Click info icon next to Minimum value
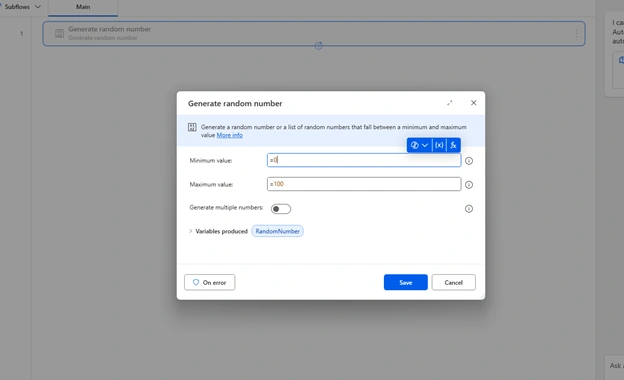624x380 pixels. pyautogui.click(x=469, y=161)
